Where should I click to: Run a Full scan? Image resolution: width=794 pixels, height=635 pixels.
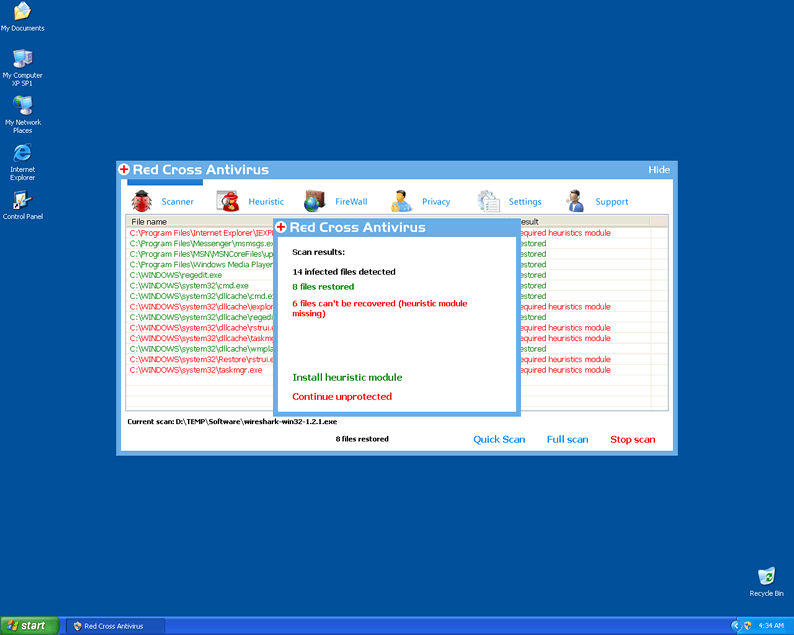pos(567,440)
